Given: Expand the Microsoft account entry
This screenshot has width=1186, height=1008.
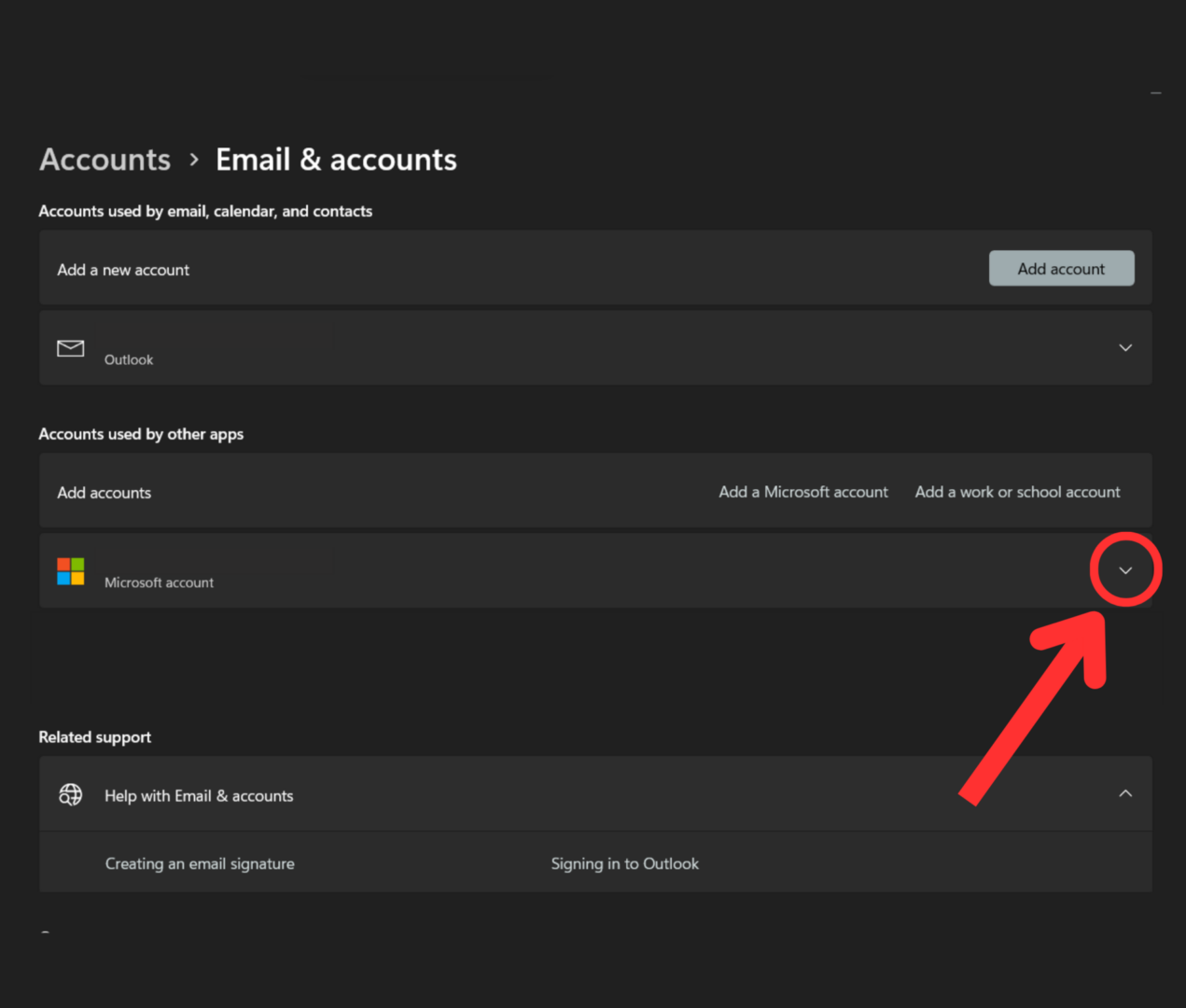Looking at the screenshot, I should (1125, 569).
